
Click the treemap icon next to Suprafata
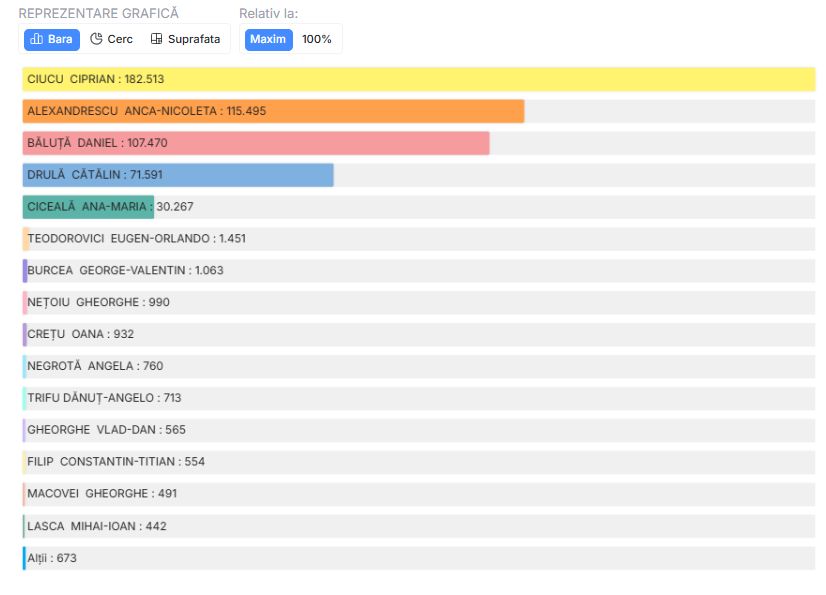[x=156, y=39]
